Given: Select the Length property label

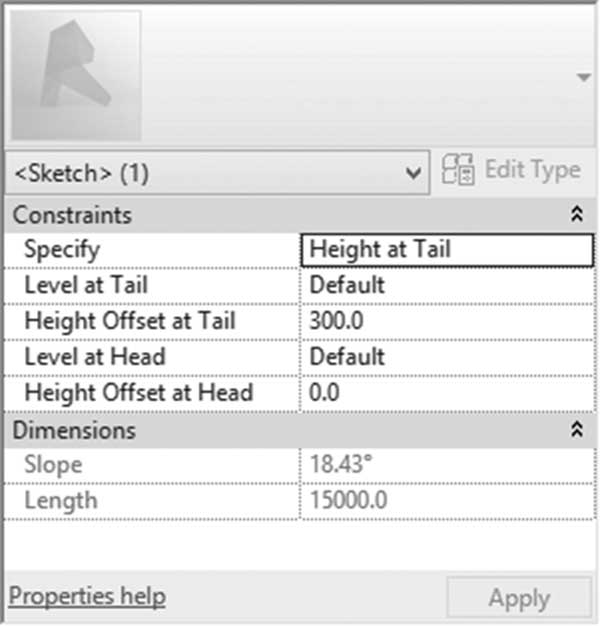Looking at the screenshot, I should 61,501.
